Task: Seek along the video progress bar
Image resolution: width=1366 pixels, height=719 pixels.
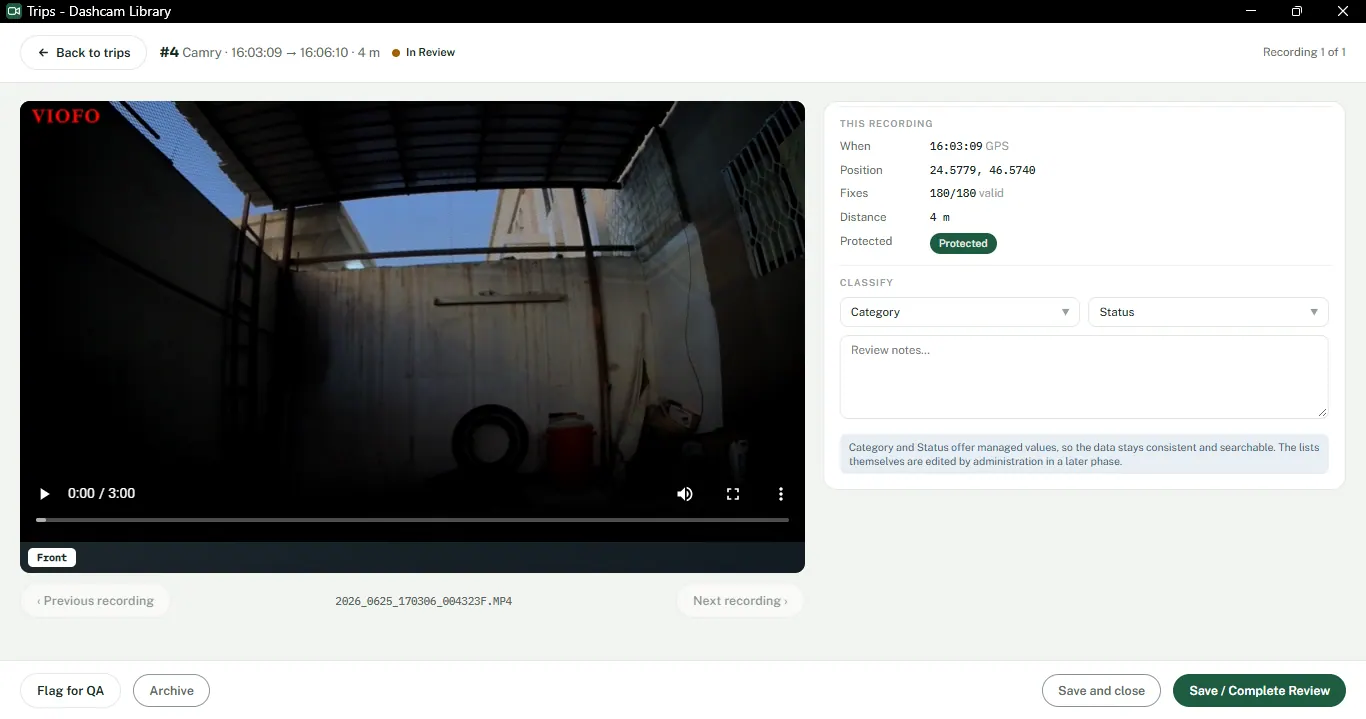Action: coord(412,520)
